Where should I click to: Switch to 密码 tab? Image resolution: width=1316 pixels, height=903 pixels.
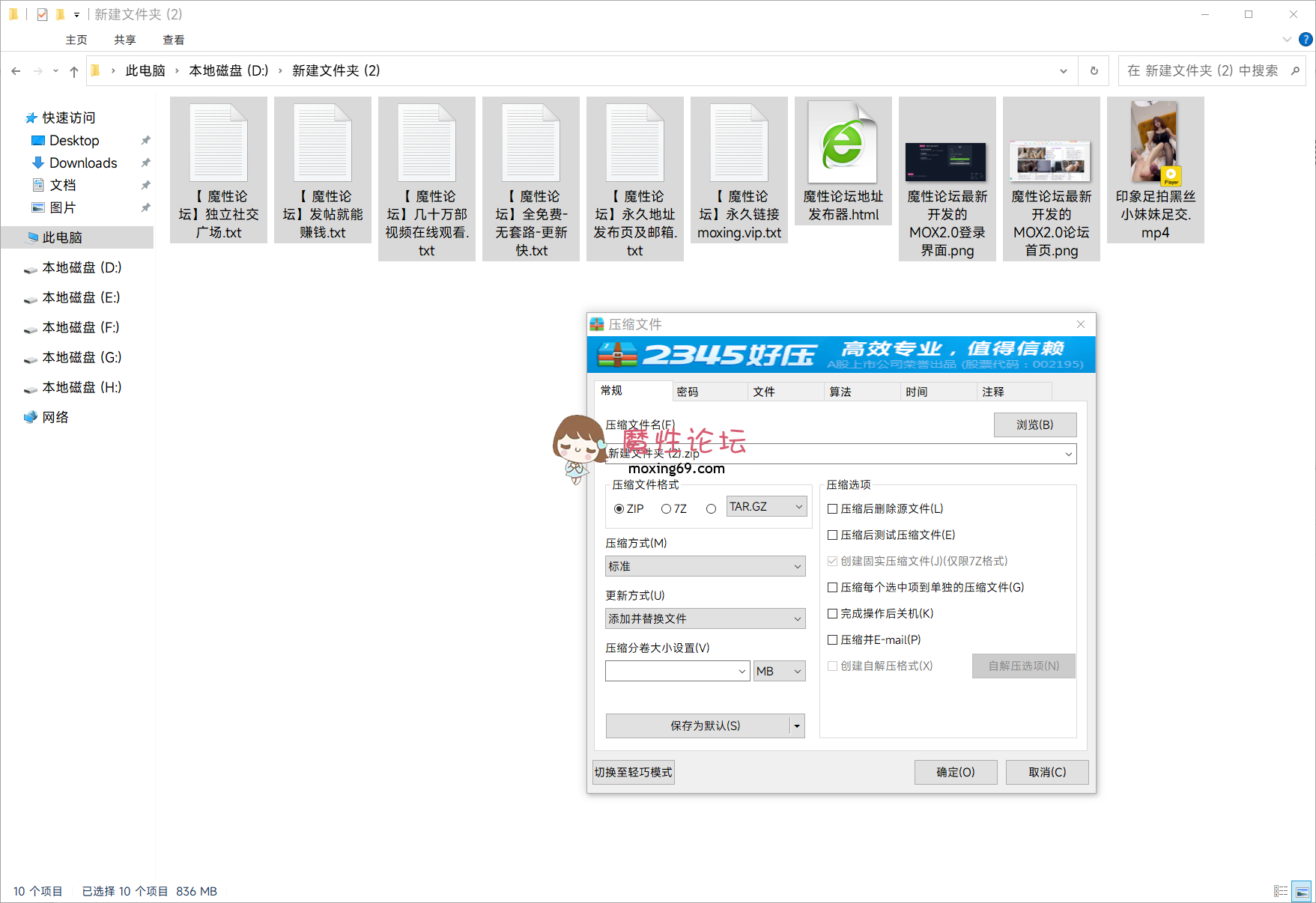[x=709, y=392]
